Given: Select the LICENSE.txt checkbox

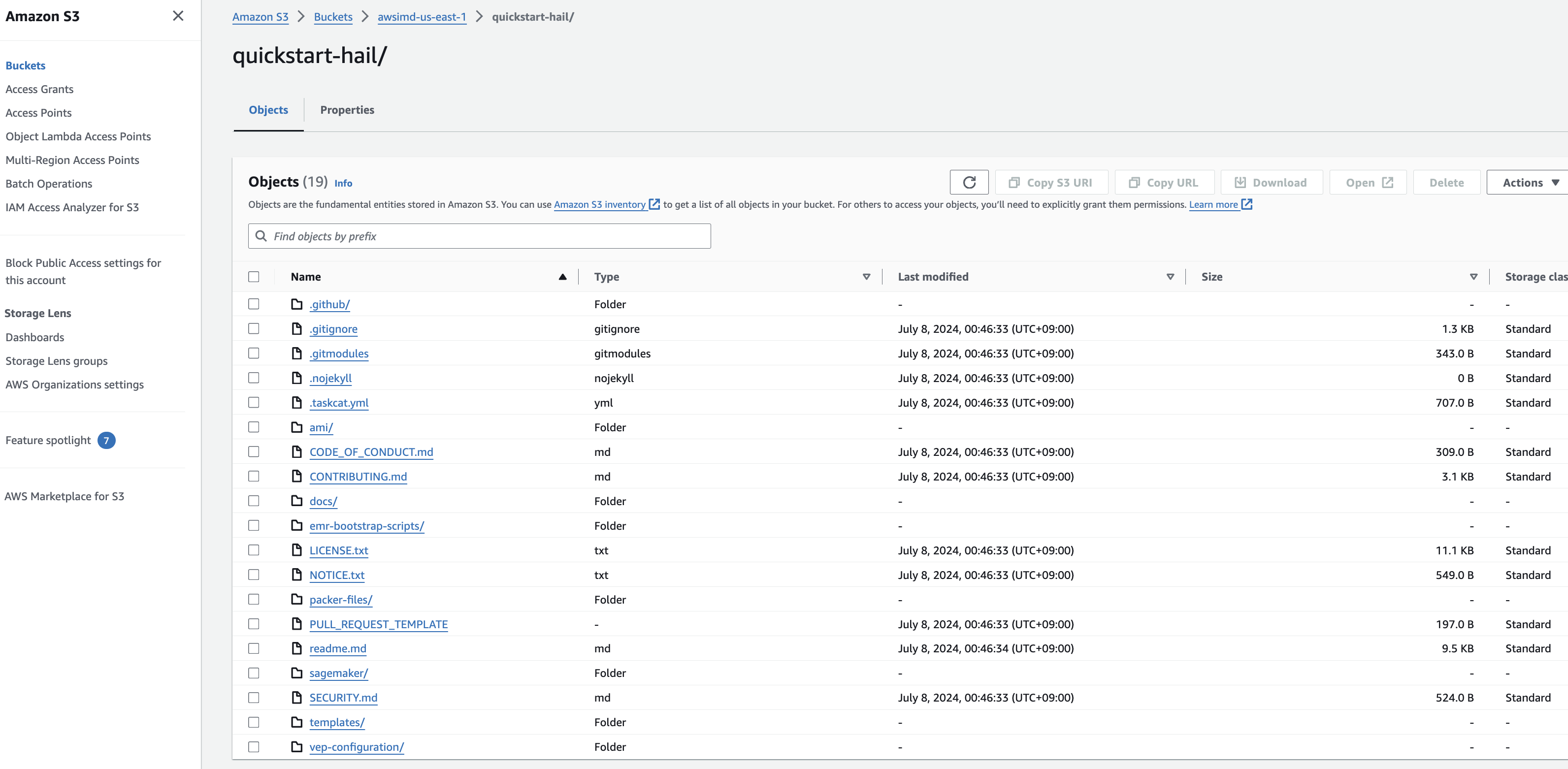Looking at the screenshot, I should coord(254,550).
